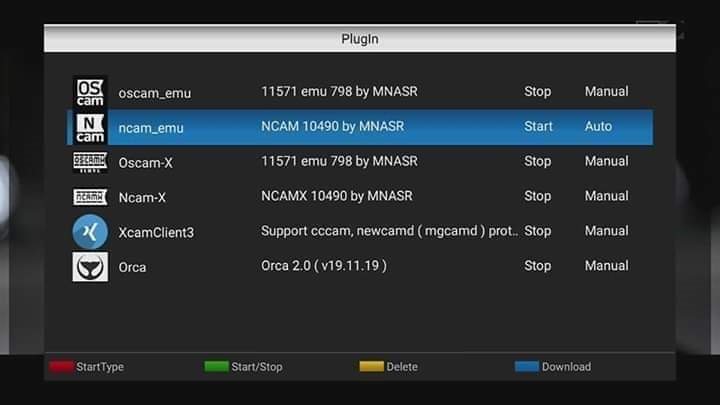Select the ncam_emu plugin name
The height and width of the screenshot is (405, 720).
pos(151,128)
